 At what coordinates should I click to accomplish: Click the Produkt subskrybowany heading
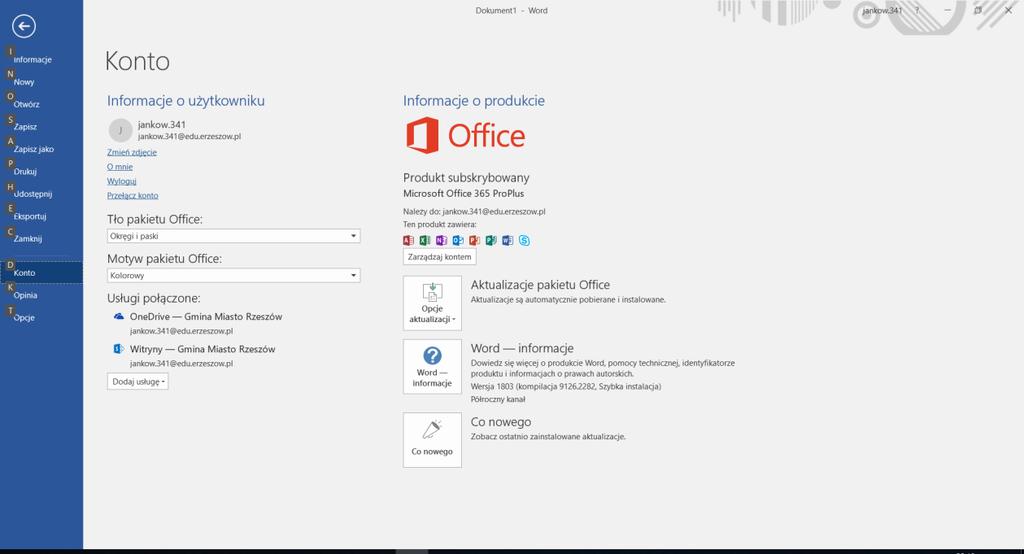[x=466, y=178]
